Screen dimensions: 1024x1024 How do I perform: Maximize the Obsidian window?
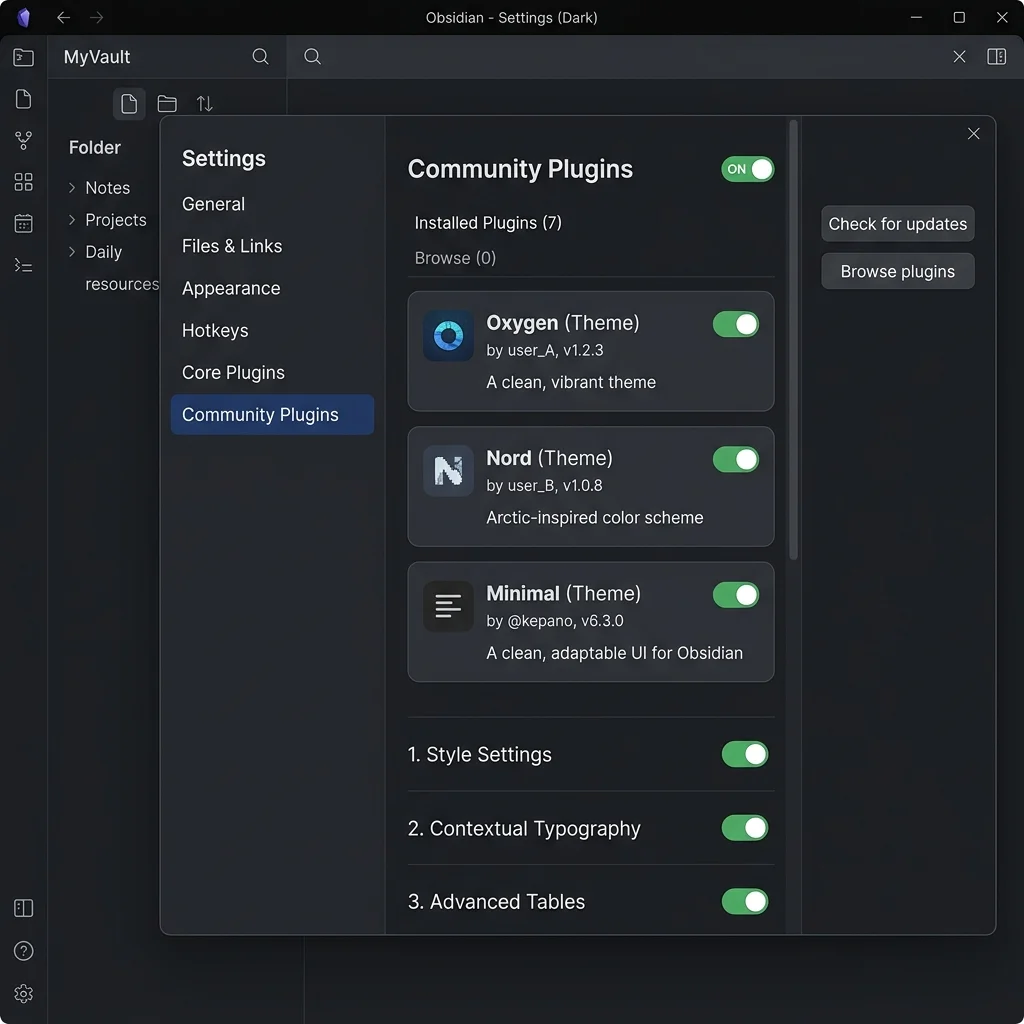pyautogui.click(x=959, y=18)
